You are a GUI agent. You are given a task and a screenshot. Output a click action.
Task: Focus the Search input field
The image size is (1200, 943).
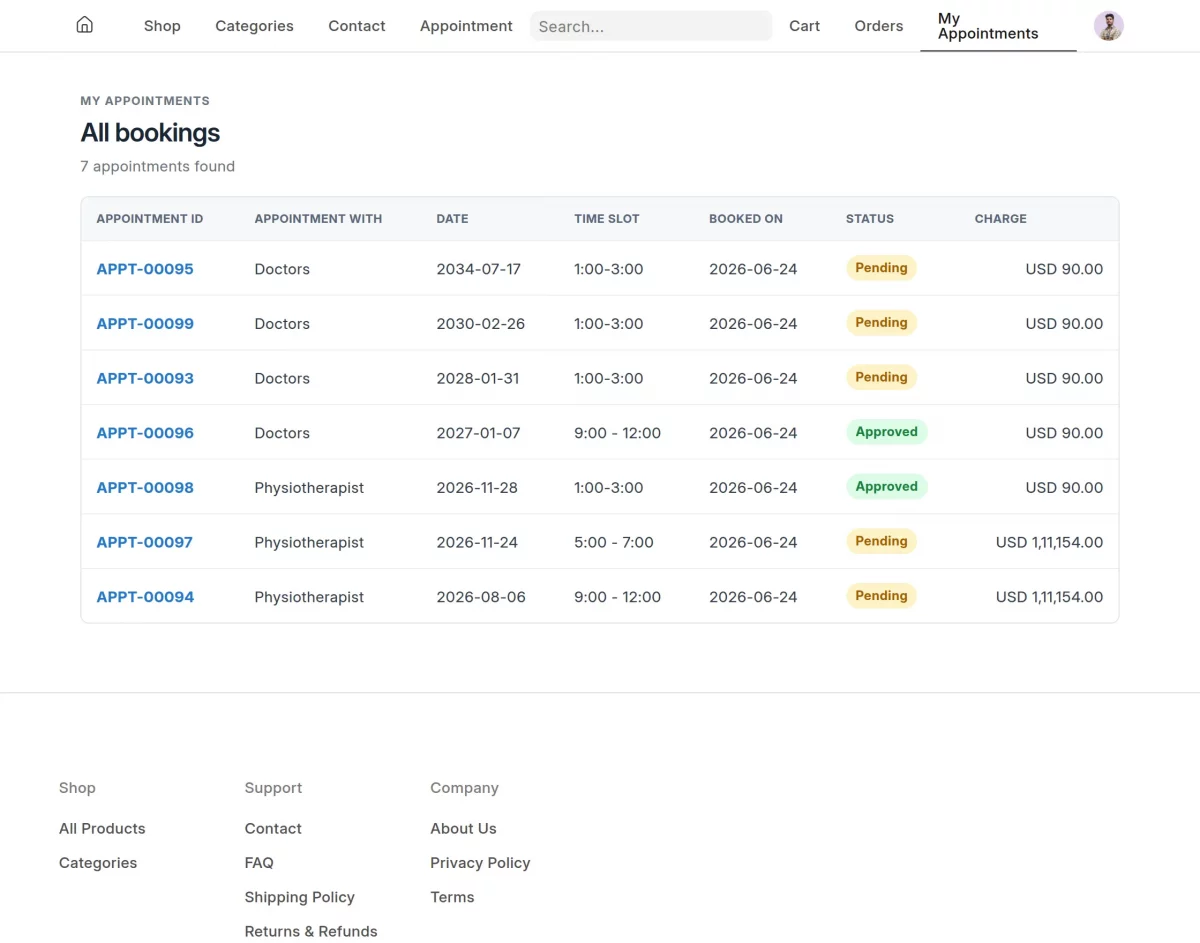pyautogui.click(x=651, y=26)
